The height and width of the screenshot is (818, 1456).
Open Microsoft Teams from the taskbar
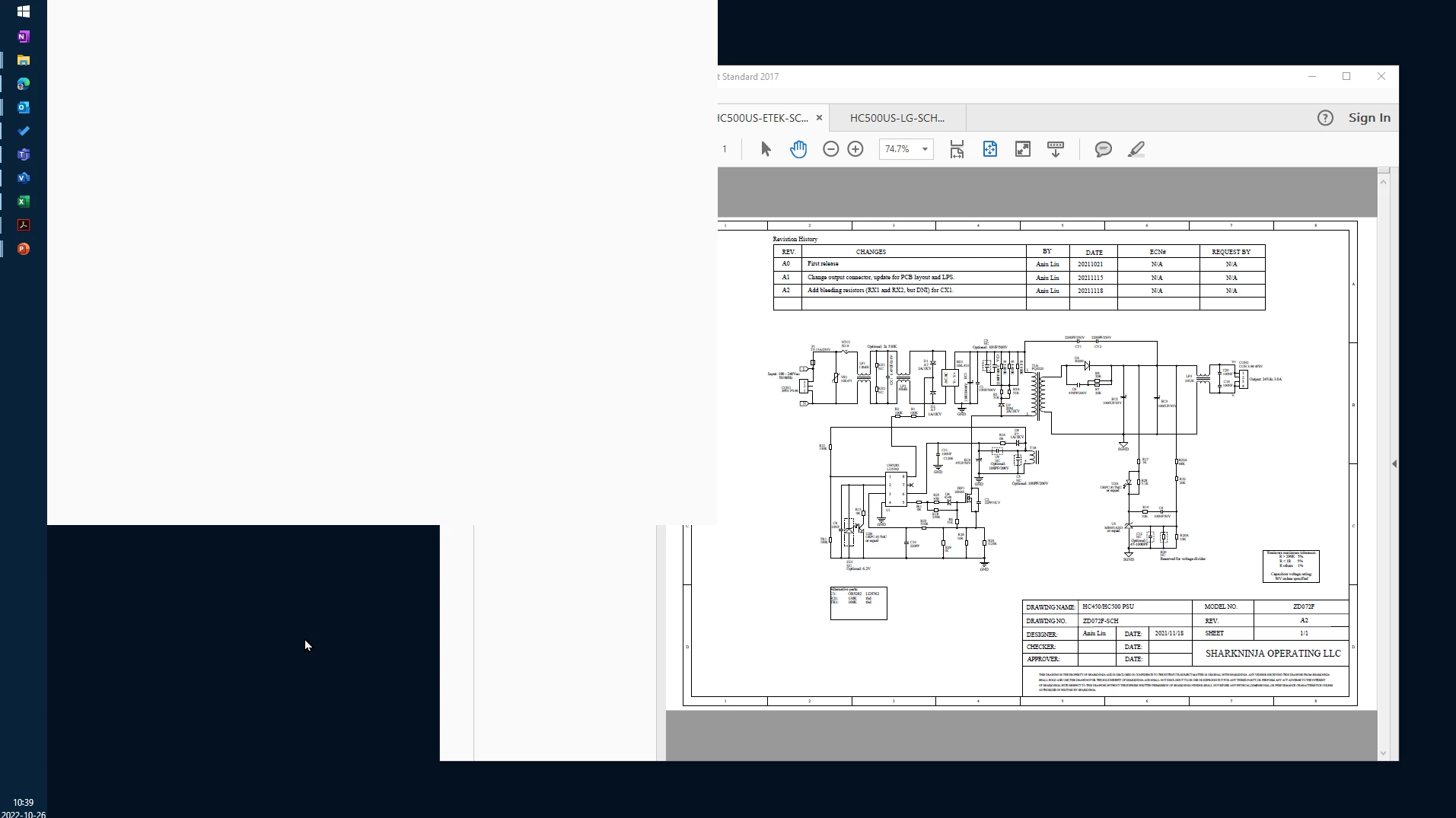click(x=24, y=154)
